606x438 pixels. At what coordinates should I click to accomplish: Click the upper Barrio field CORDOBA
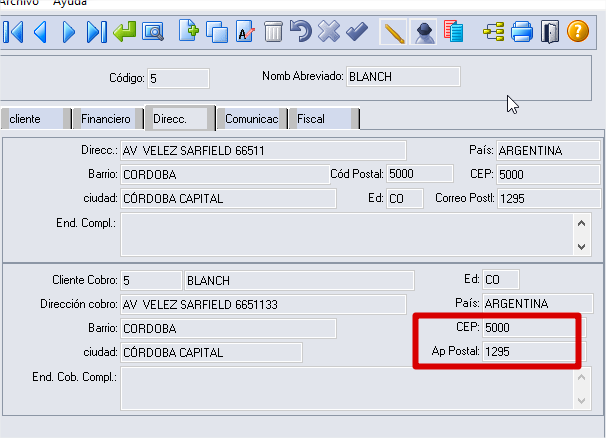(x=225, y=174)
